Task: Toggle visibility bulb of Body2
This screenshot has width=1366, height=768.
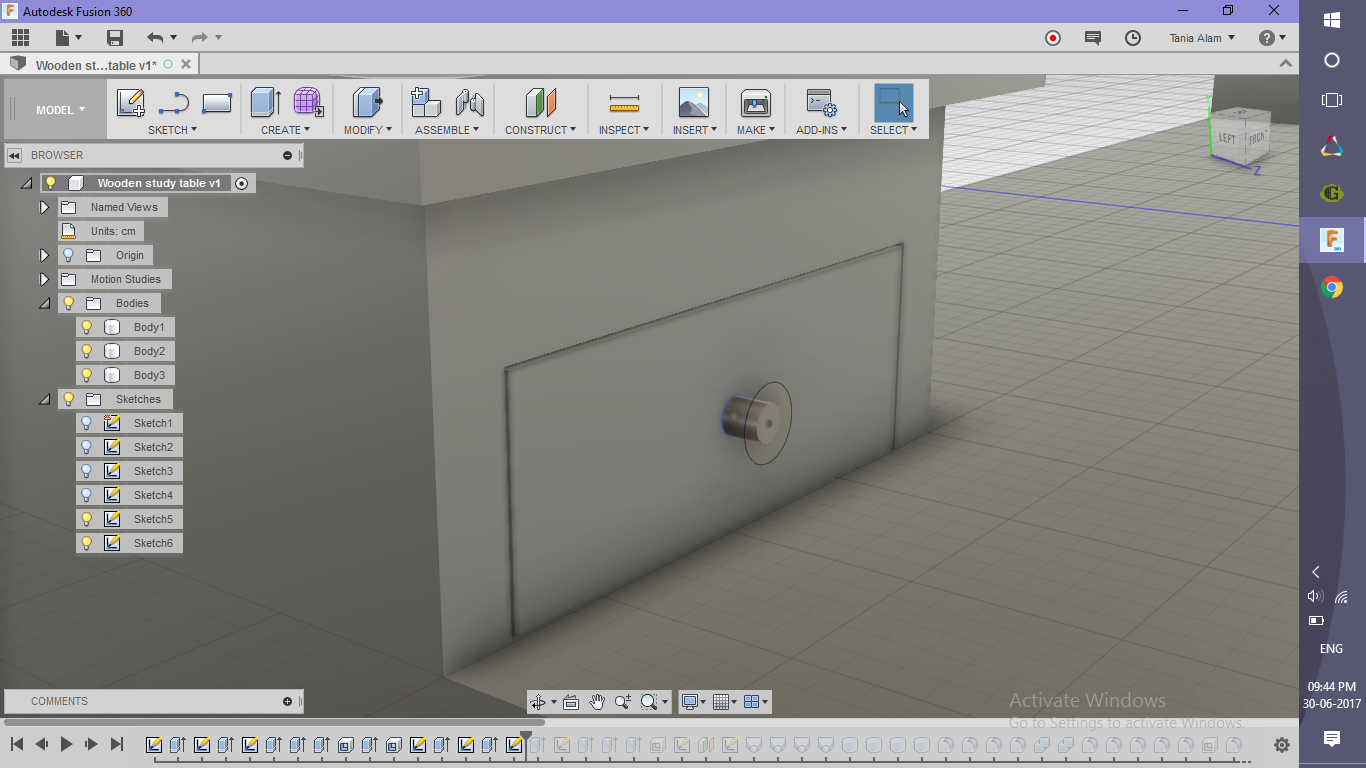Action: (87, 351)
